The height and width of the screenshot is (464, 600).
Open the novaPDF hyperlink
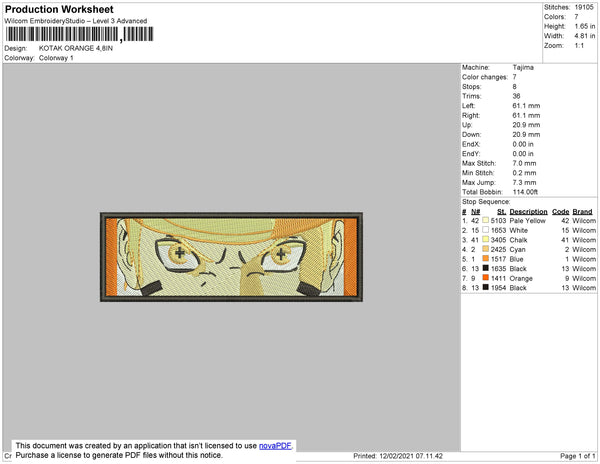[x=275, y=446]
